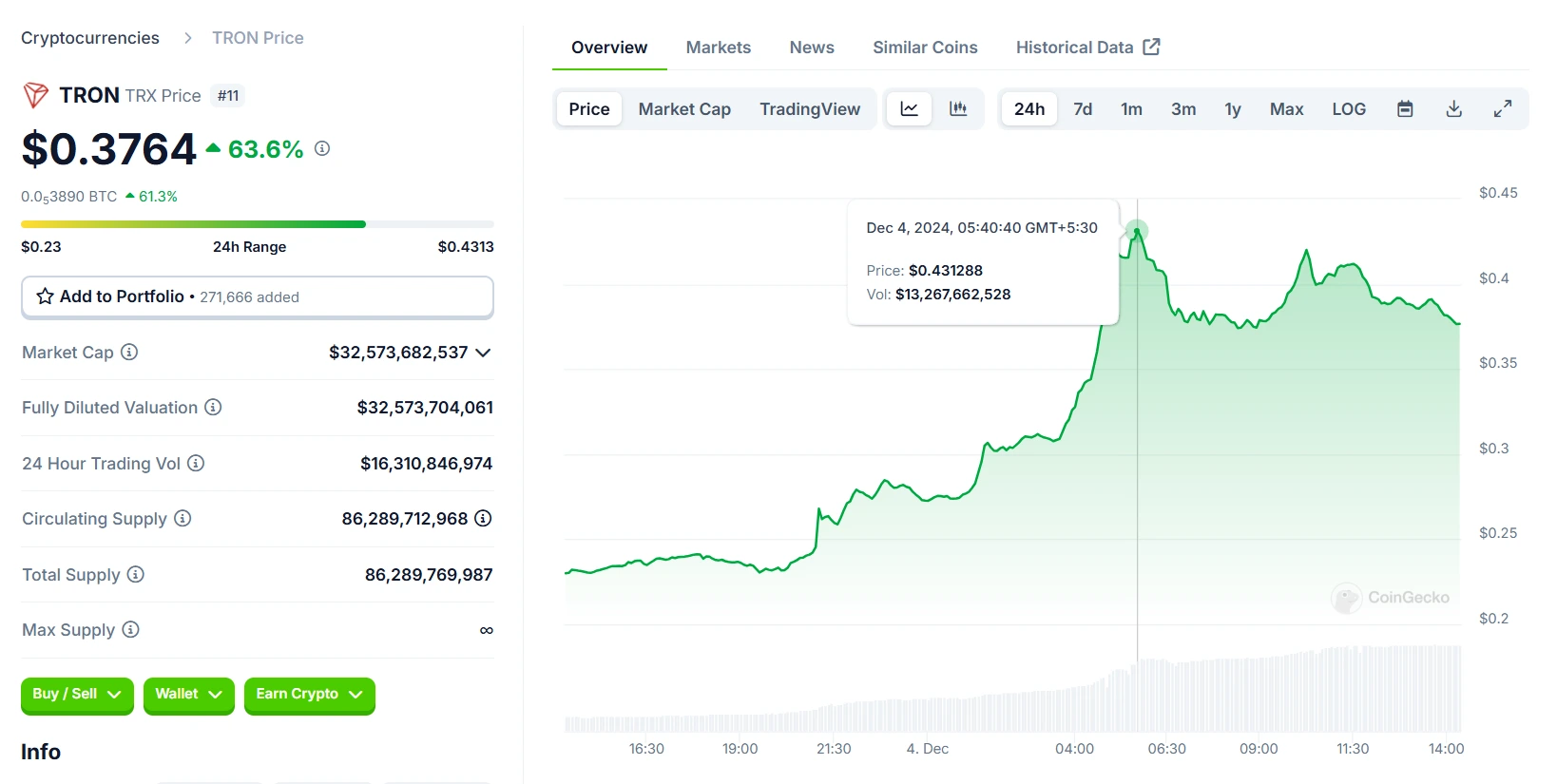The image size is (1557, 784).
Task: Click the Max Supply infinity value
Action: (487, 630)
